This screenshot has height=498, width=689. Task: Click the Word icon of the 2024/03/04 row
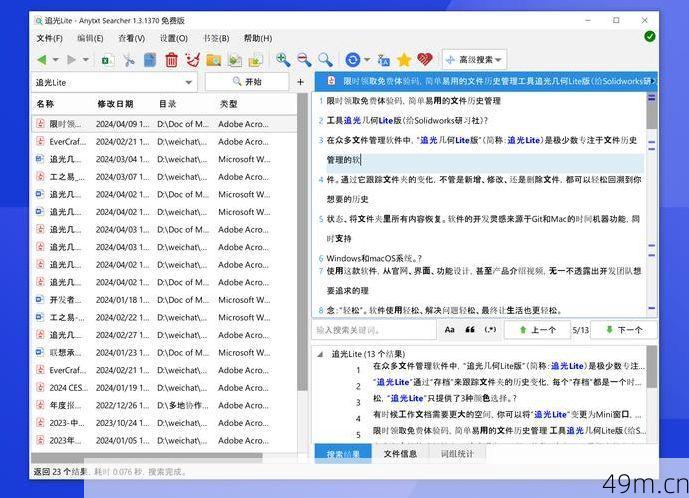(x=40, y=159)
